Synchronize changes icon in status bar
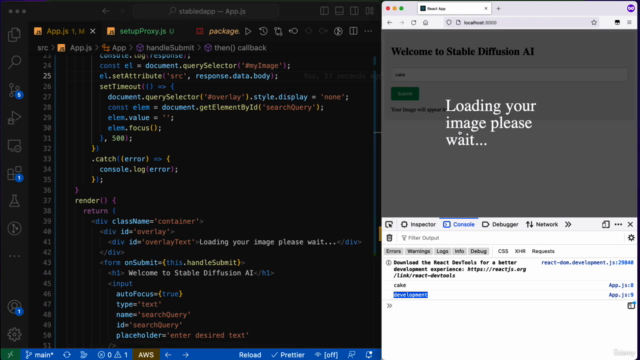This screenshot has height=360, width=640. 67,355
